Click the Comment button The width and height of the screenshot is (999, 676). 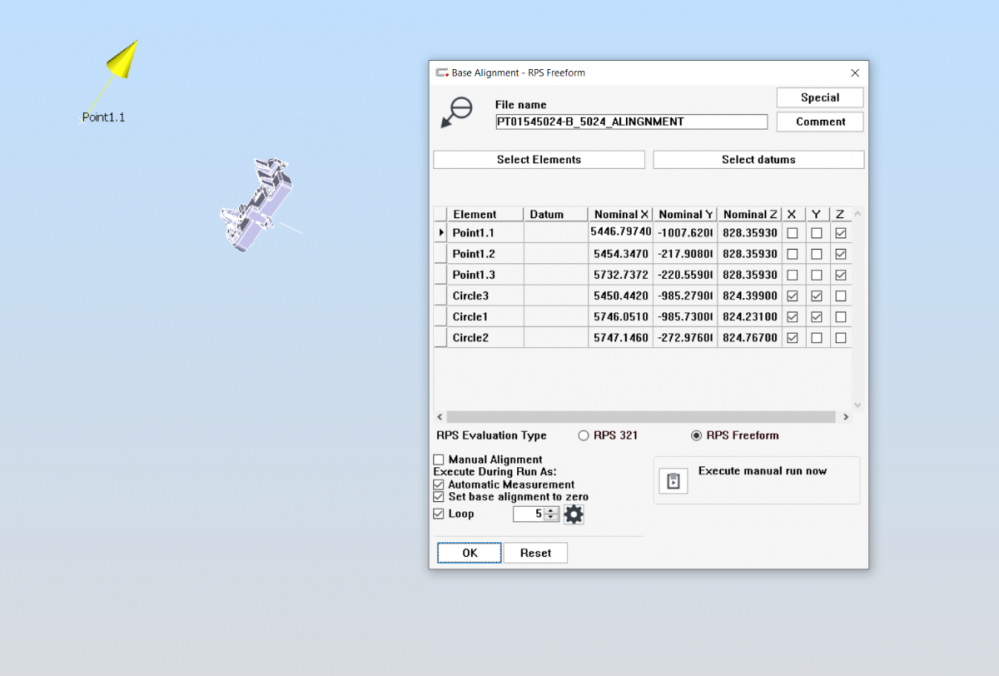819,122
